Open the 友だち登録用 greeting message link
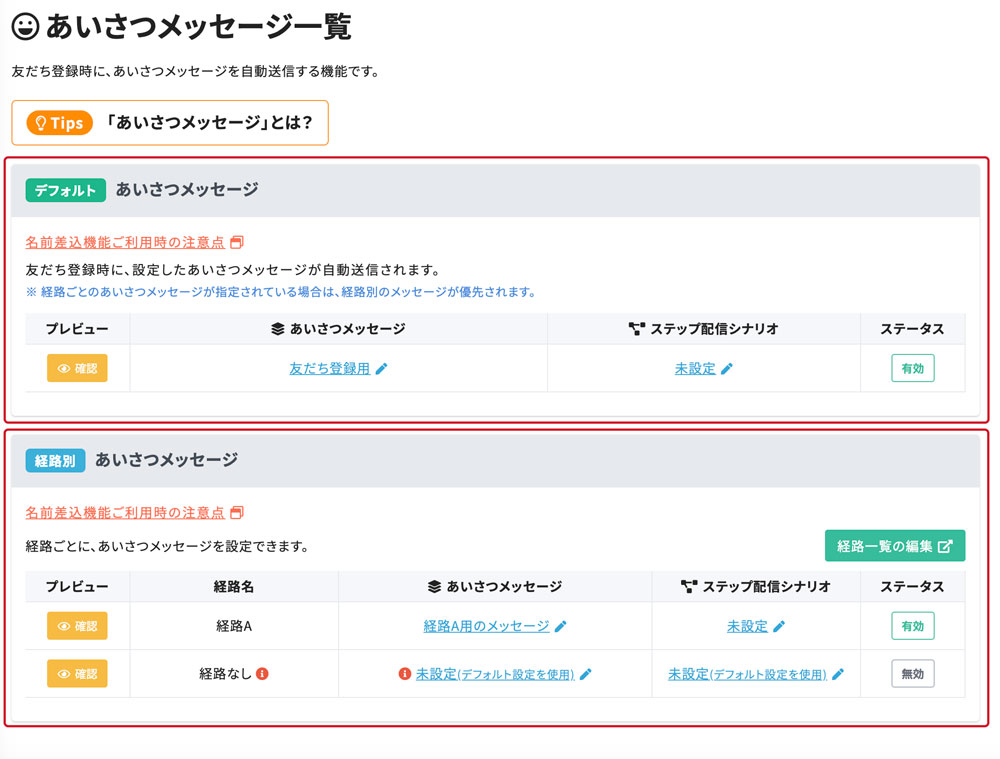 330,369
